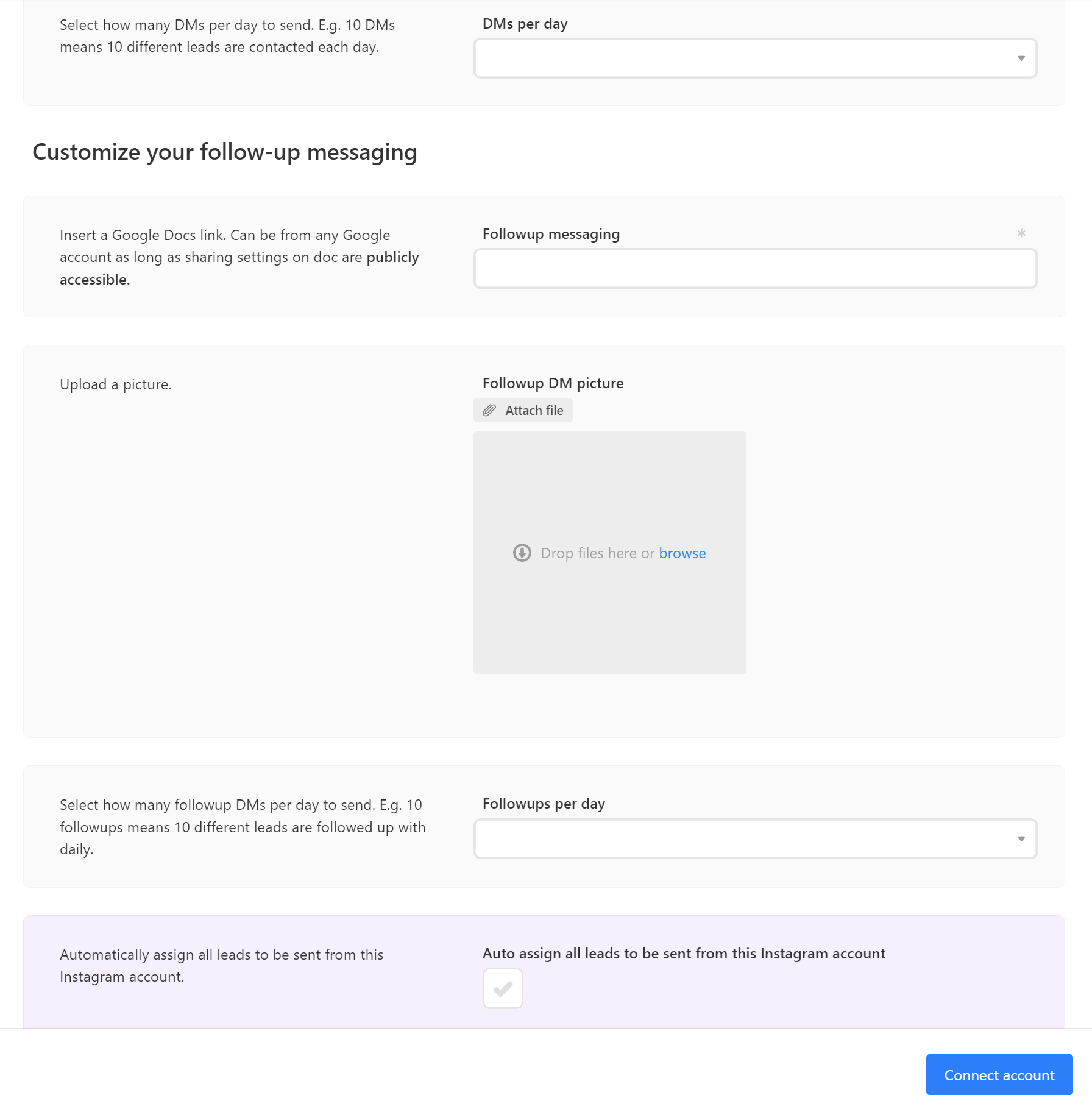Click the download arrow icon in drop zone
The width and height of the screenshot is (1092, 1112).
(x=522, y=553)
